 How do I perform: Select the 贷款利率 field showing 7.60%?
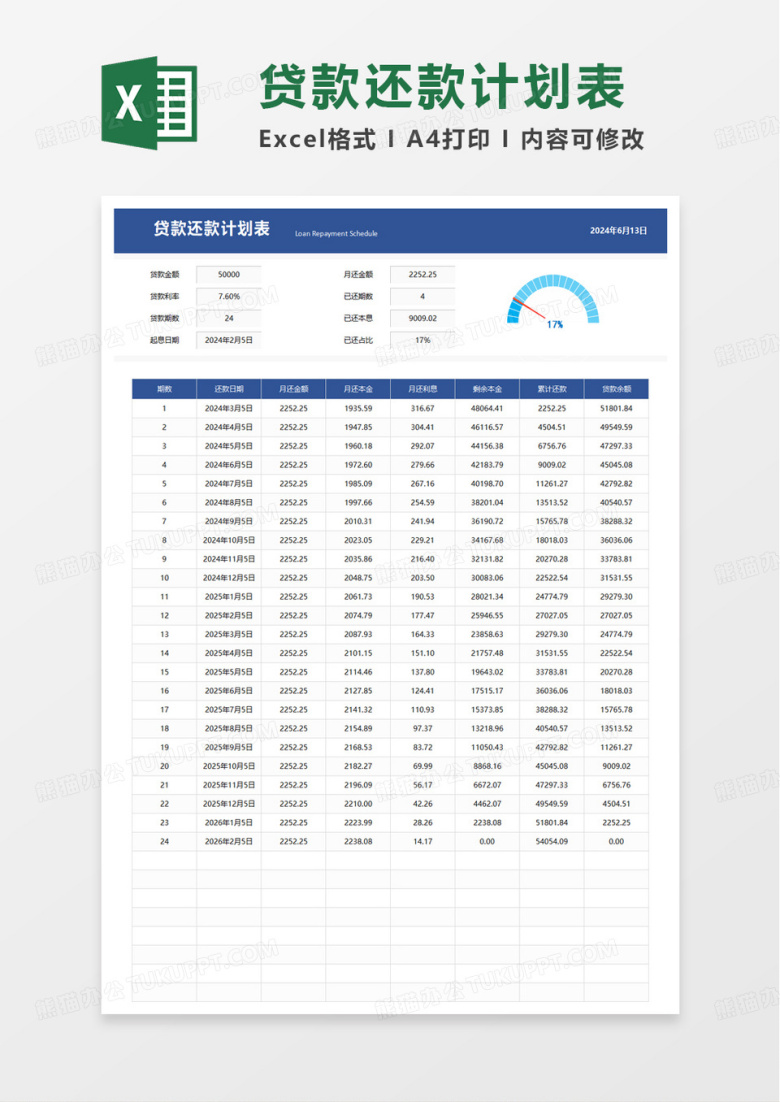228,297
